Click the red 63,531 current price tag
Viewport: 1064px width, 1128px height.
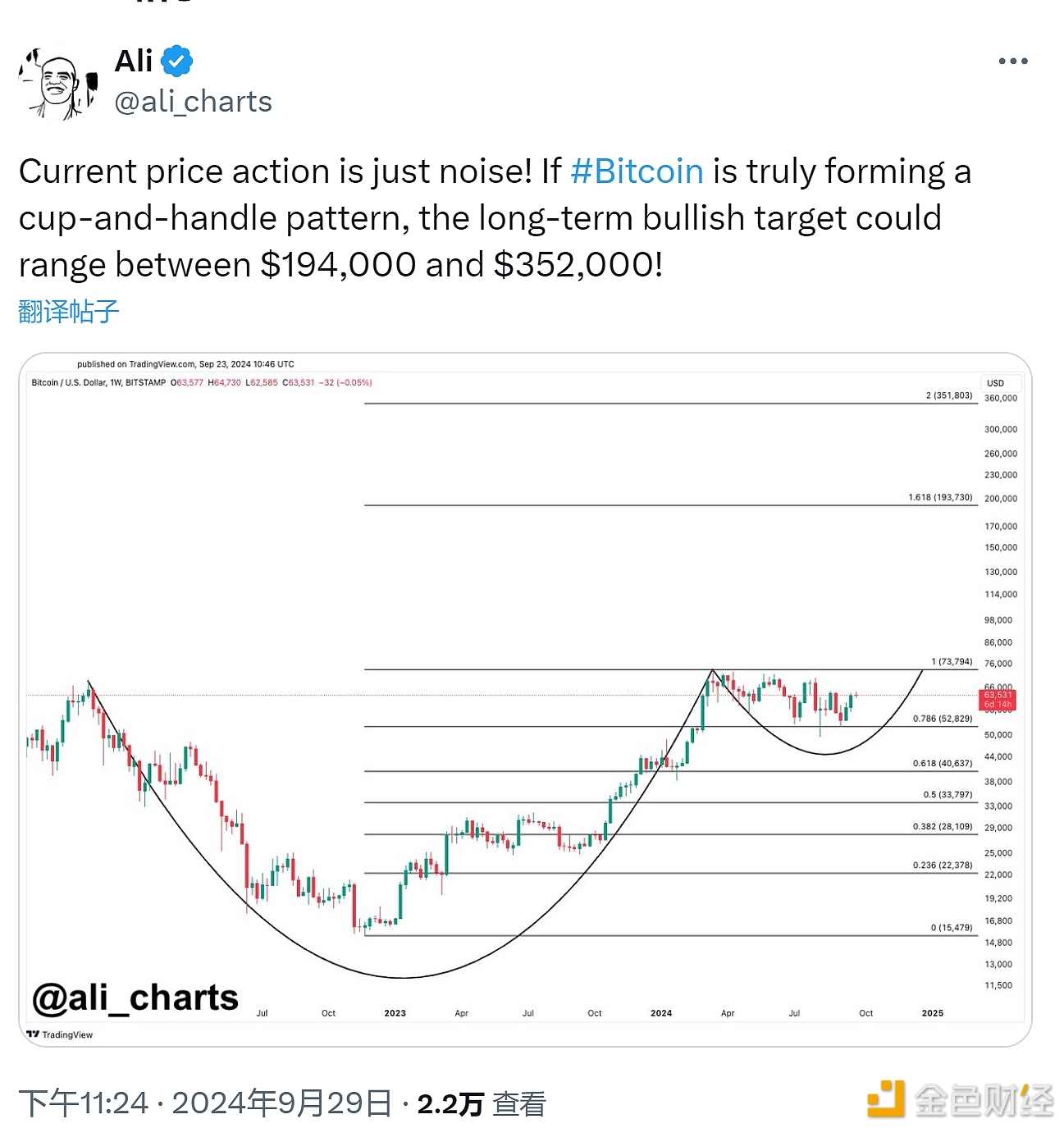pyautogui.click(x=998, y=700)
